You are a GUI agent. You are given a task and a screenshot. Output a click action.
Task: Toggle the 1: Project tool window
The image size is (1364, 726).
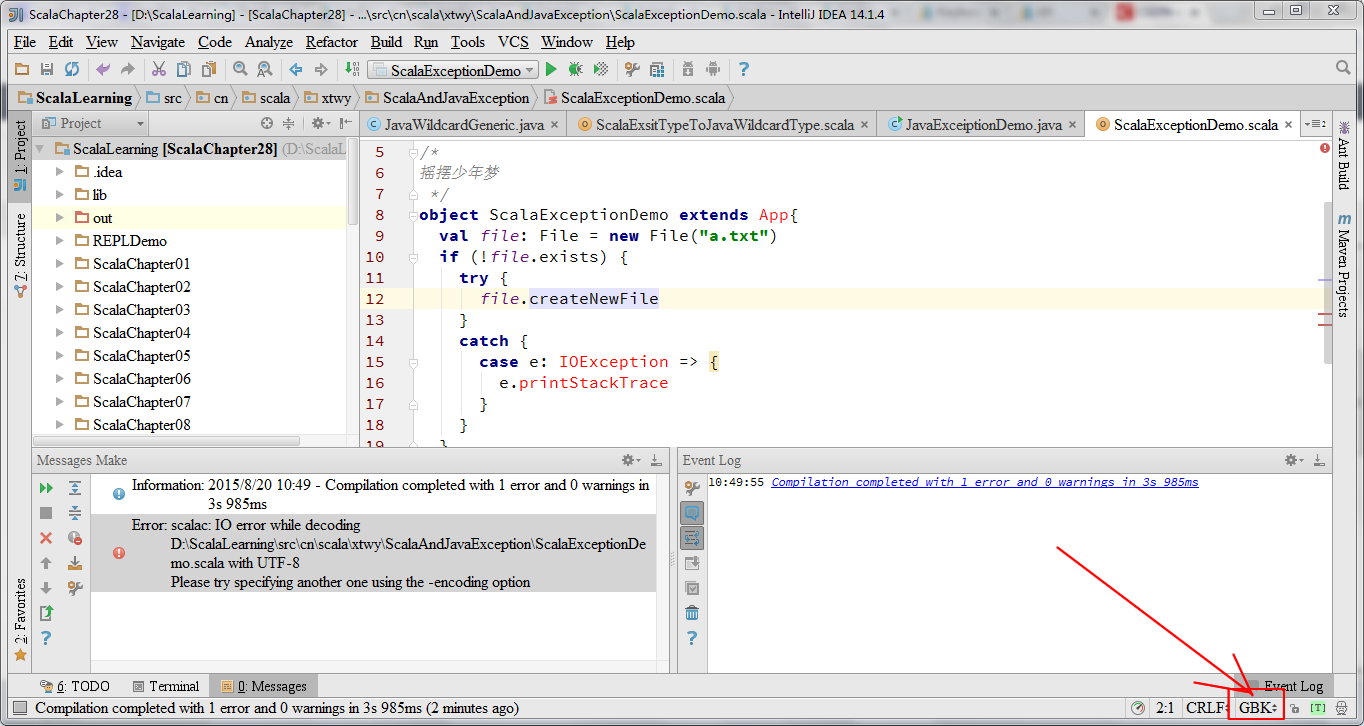click(x=20, y=157)
